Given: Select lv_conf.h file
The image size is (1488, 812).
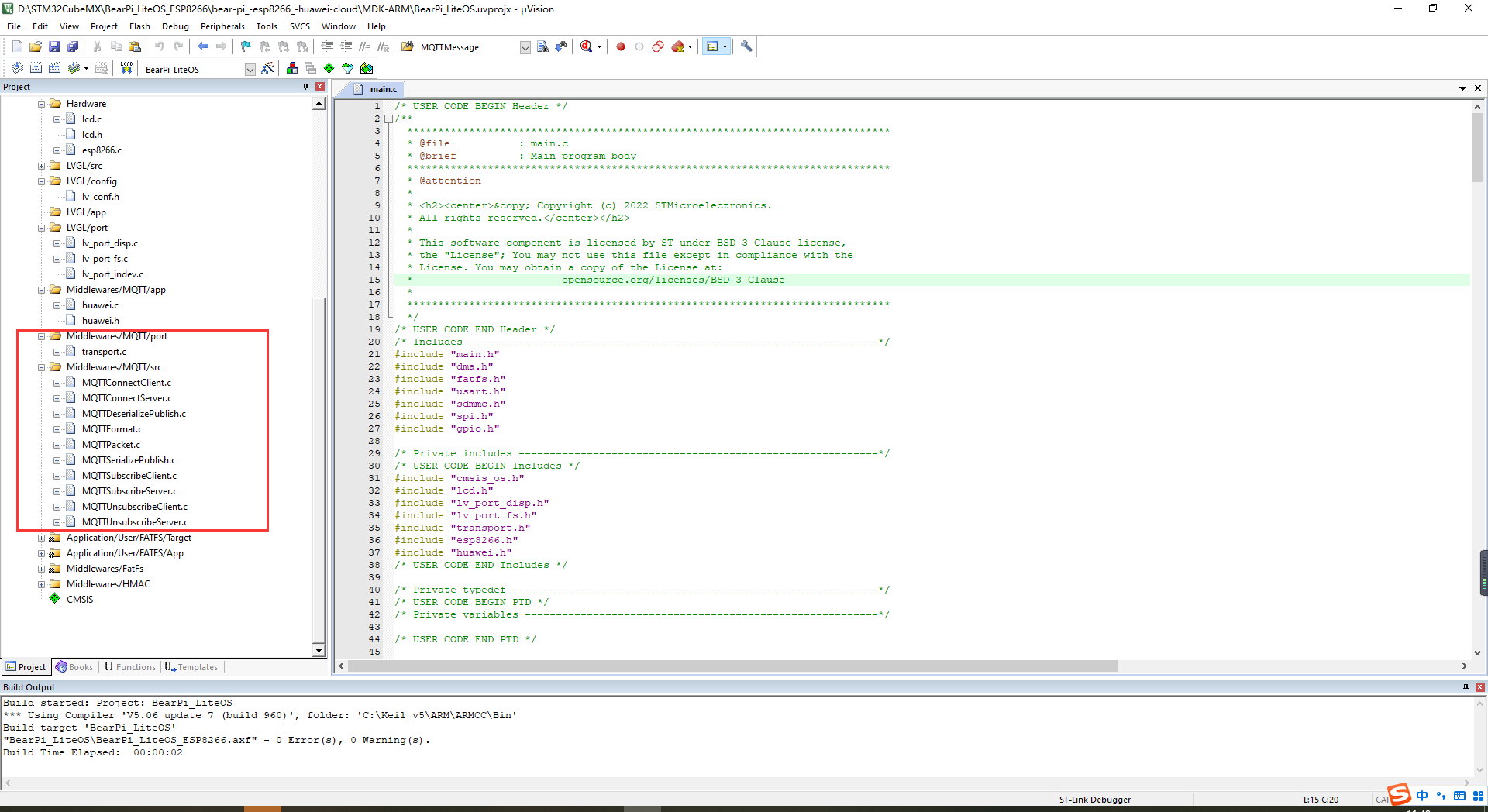Looking at the screenshot, I should coord(100,197).
